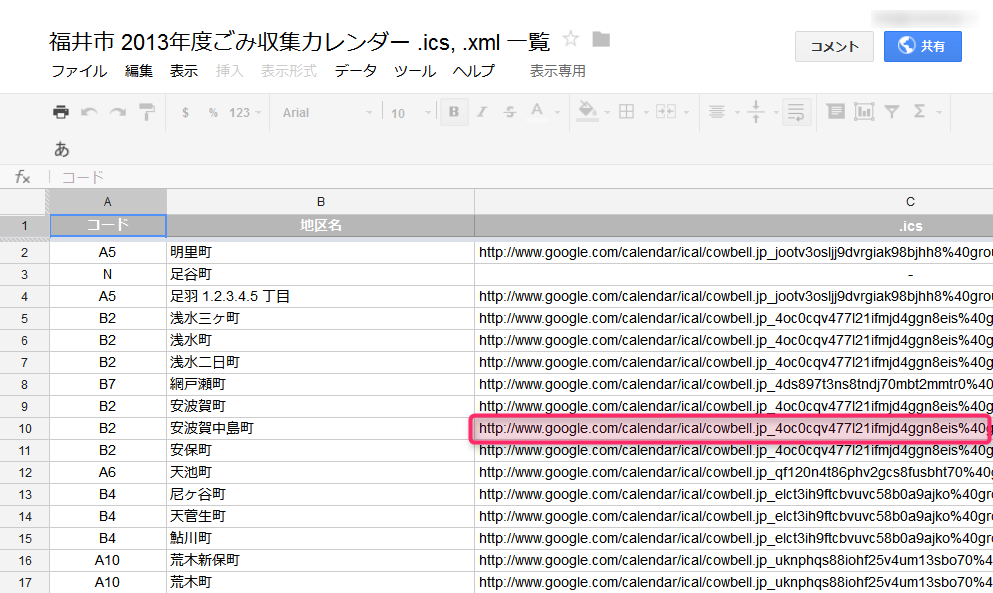Select the 明里町 cell
Screen dimensions: 993x593
click(x=320, y=253)
